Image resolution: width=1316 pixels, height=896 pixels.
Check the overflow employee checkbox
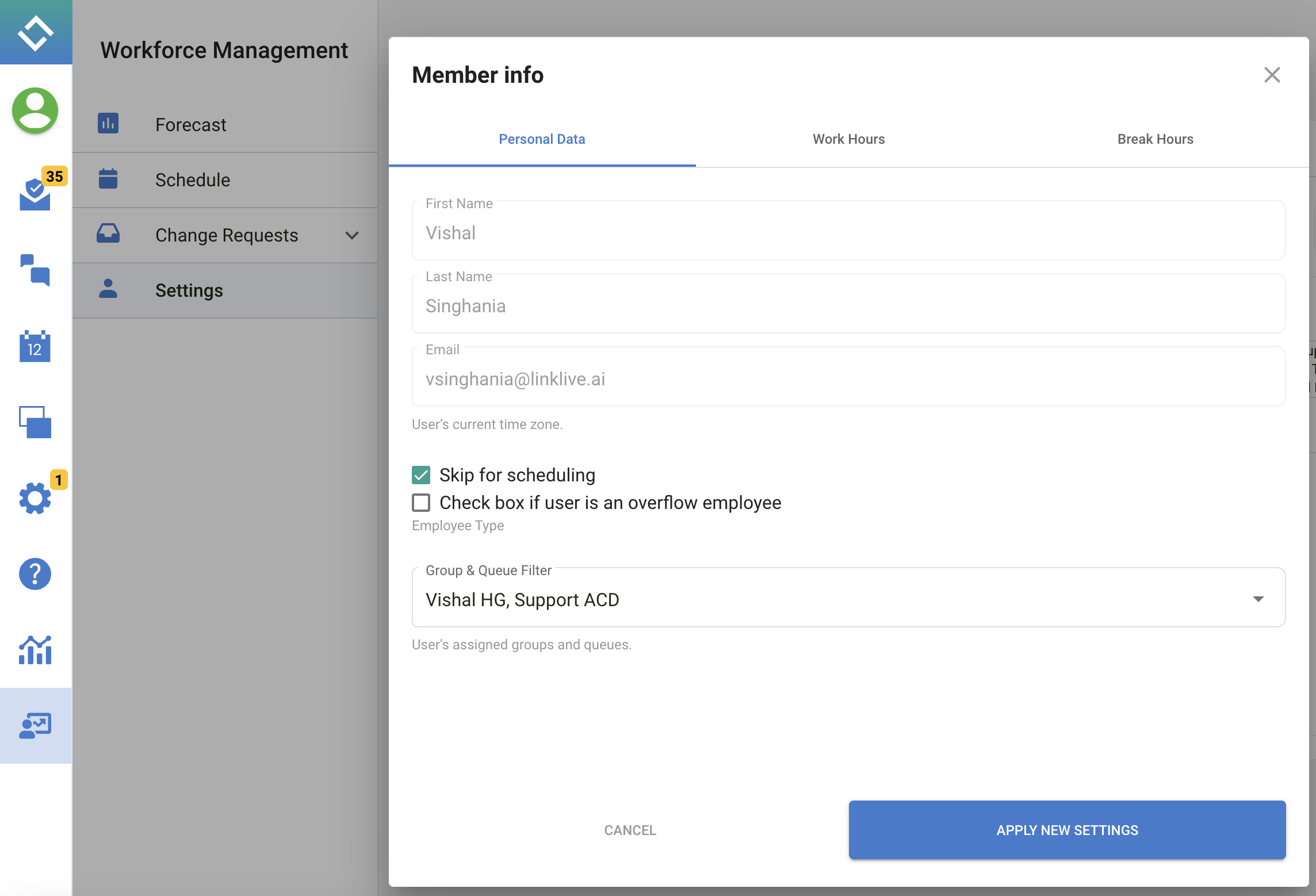click(x=421, y=503)
